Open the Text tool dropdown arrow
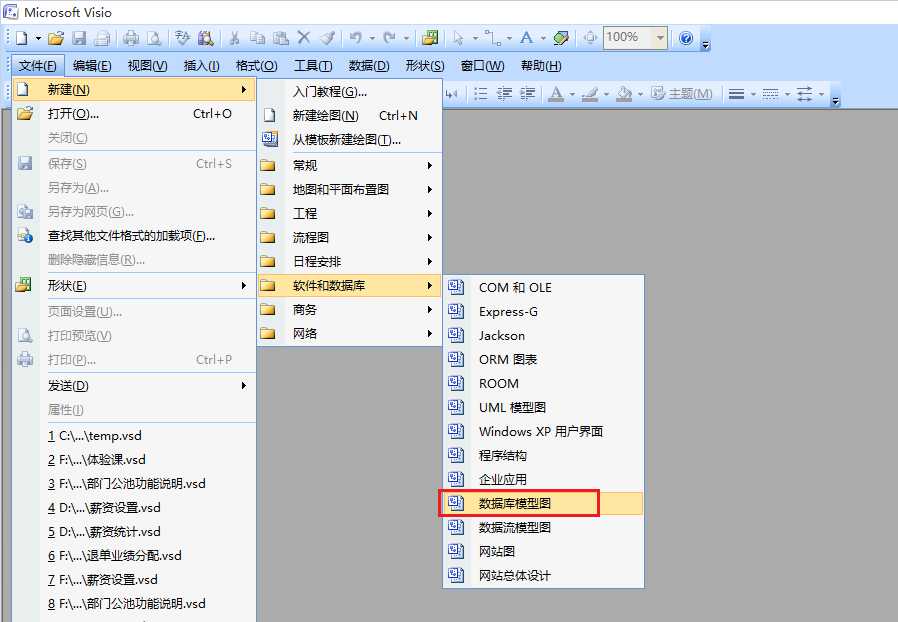The height and width of the screenshot is (622, 898). (543, 38)
